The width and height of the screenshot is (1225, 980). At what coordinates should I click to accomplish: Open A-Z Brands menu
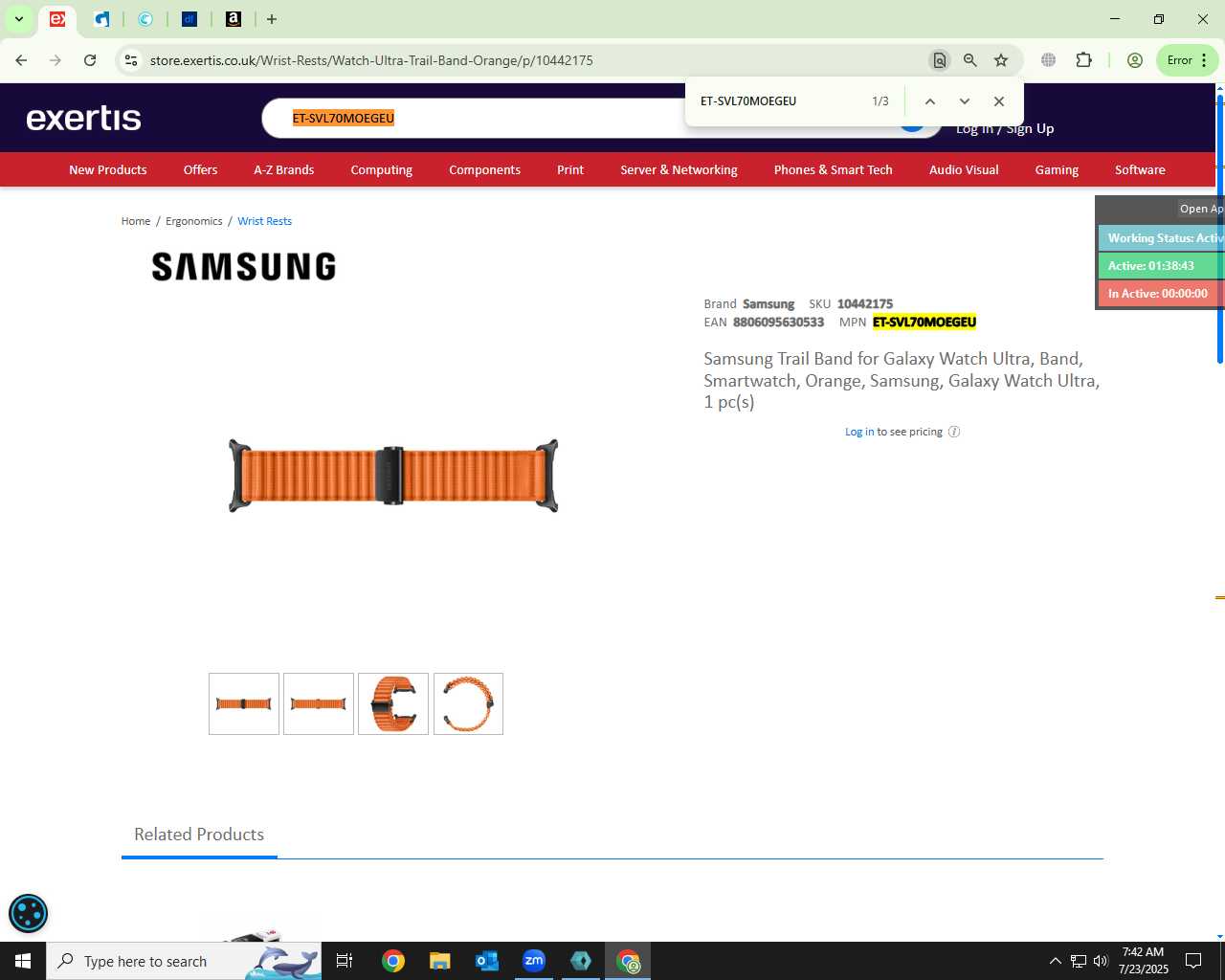pos(284,169)
